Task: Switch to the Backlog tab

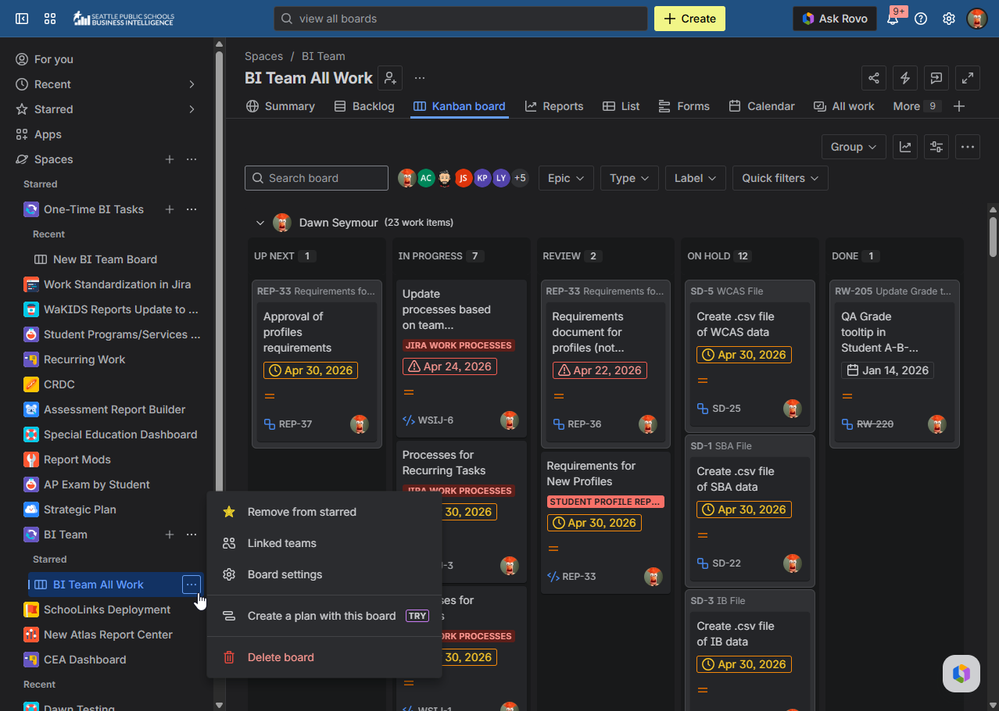Action: tap(364, 106)
